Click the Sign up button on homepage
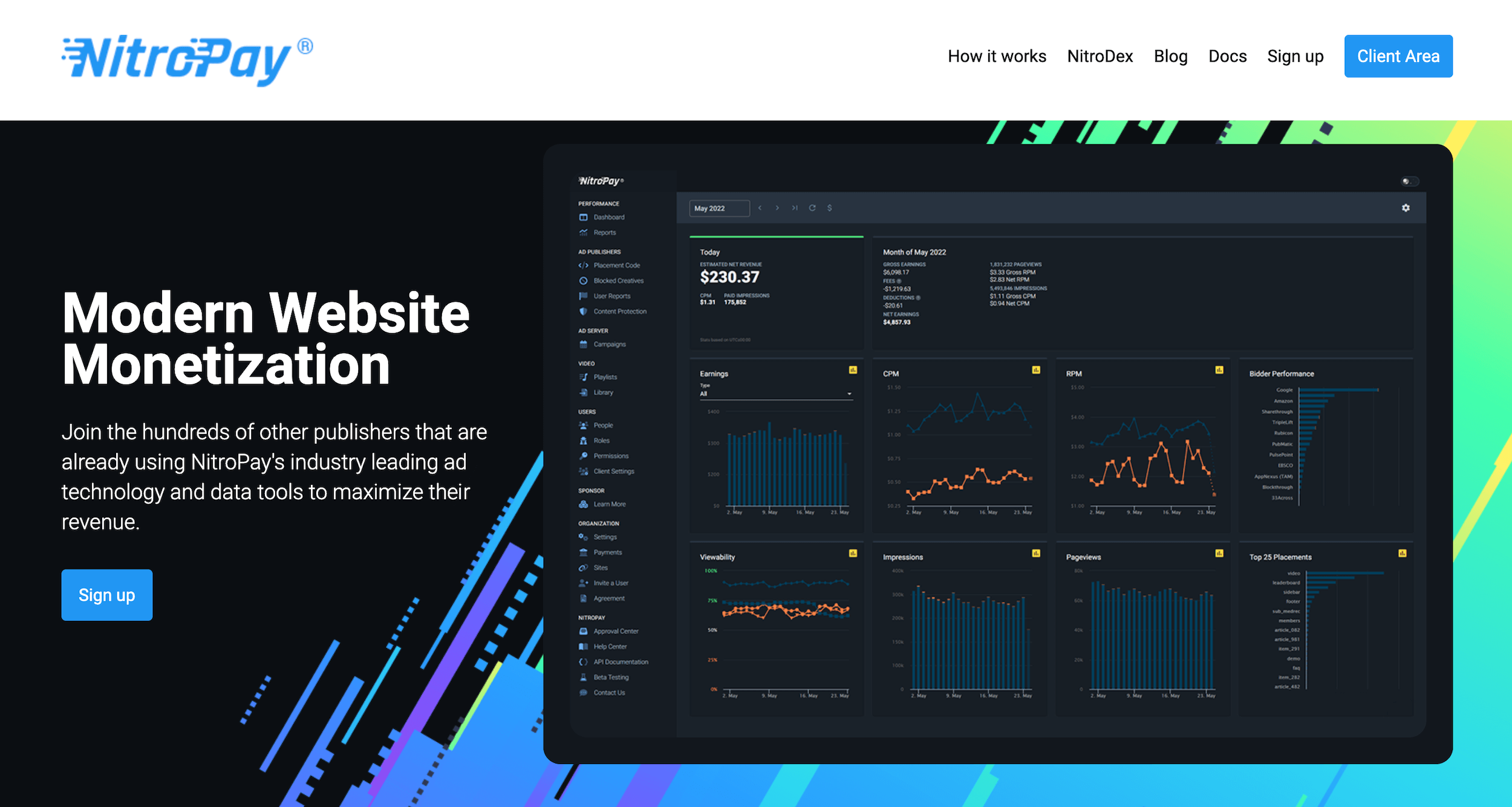Image resolution: width=1512 pixels, height=807 pixels. (x=106, y=596)
